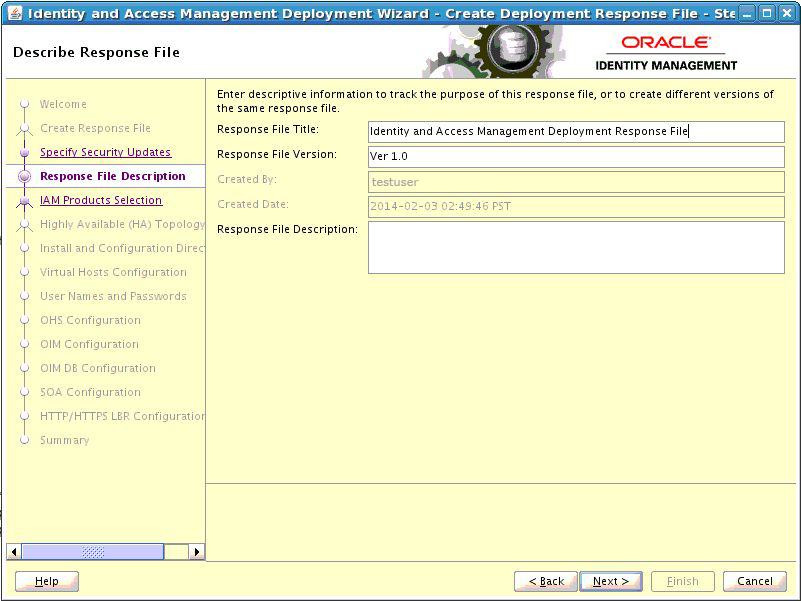Click the Specify Security Updates step marker
This screenshot has height=601, width=801.
(24, 152)
